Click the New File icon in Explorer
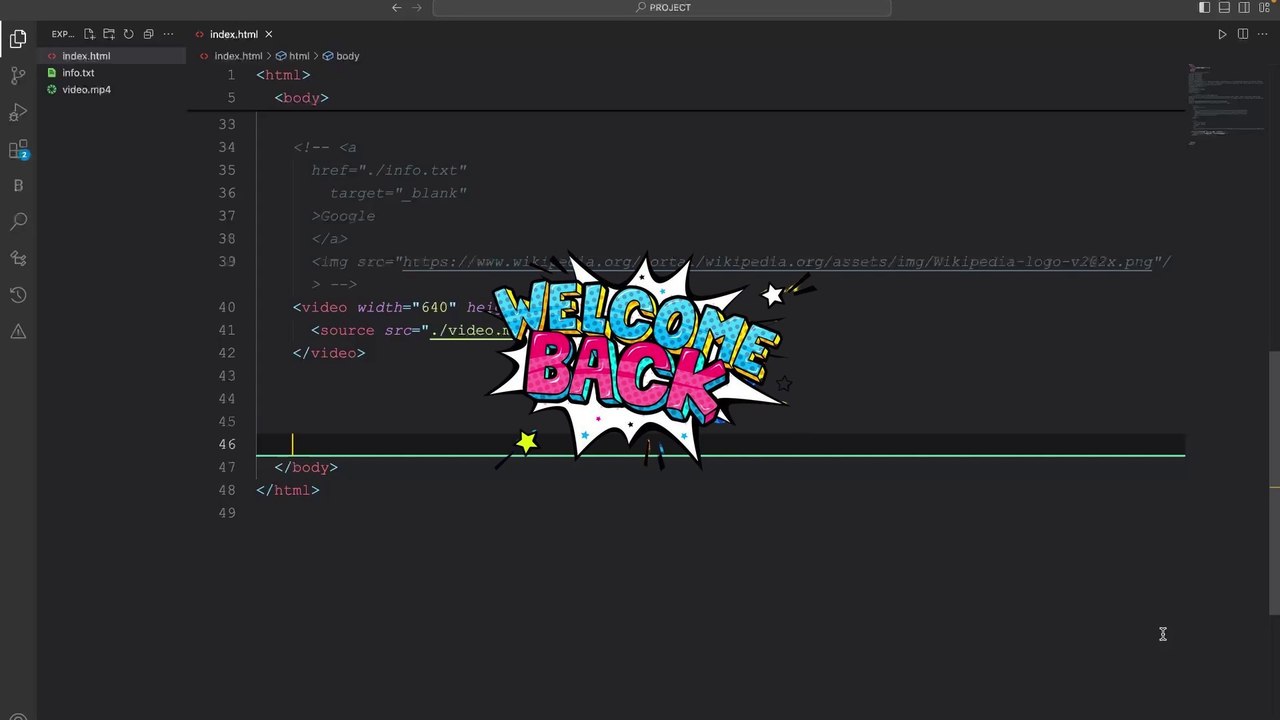1280x720 pixels. 89,34
